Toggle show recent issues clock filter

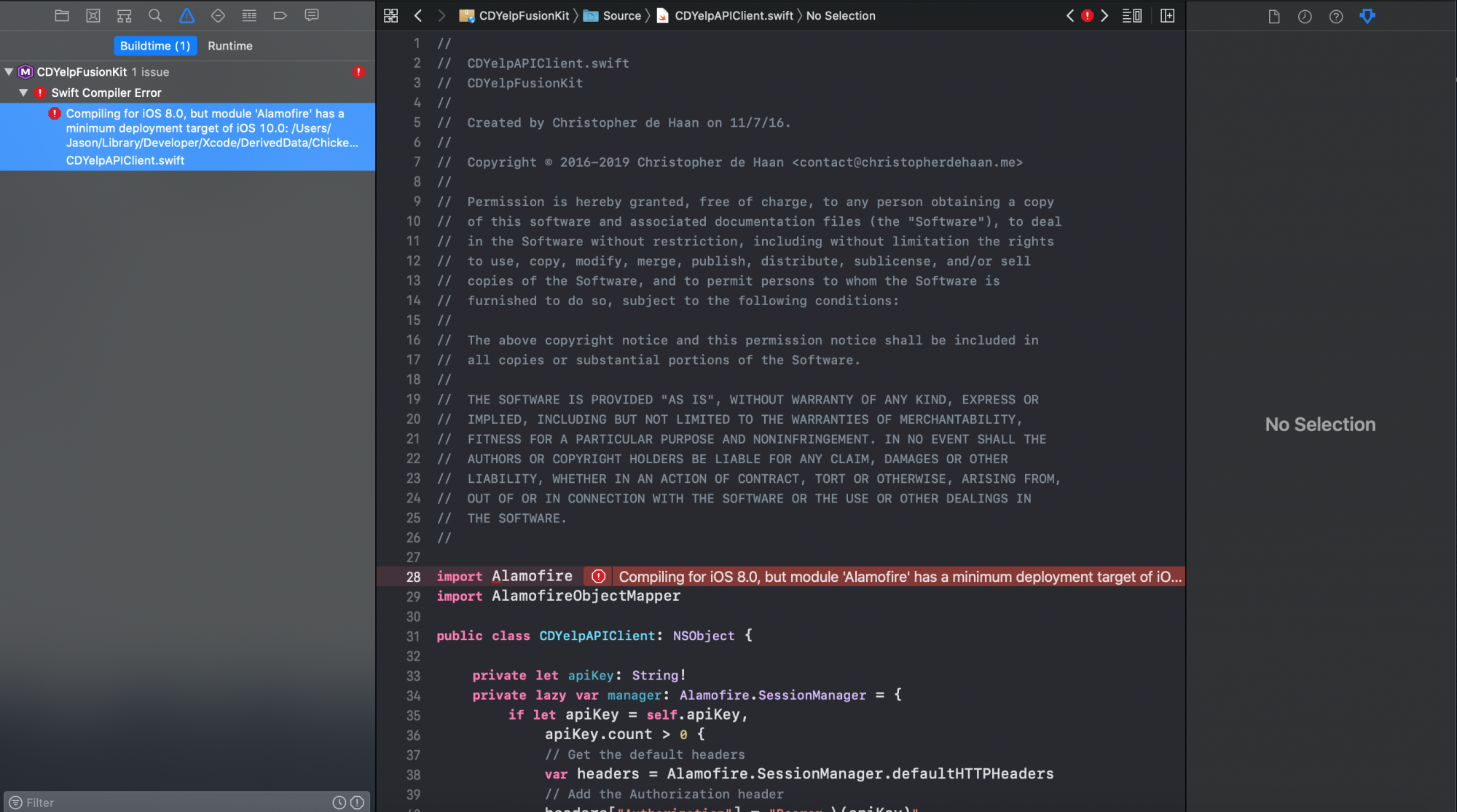(339, 803)
